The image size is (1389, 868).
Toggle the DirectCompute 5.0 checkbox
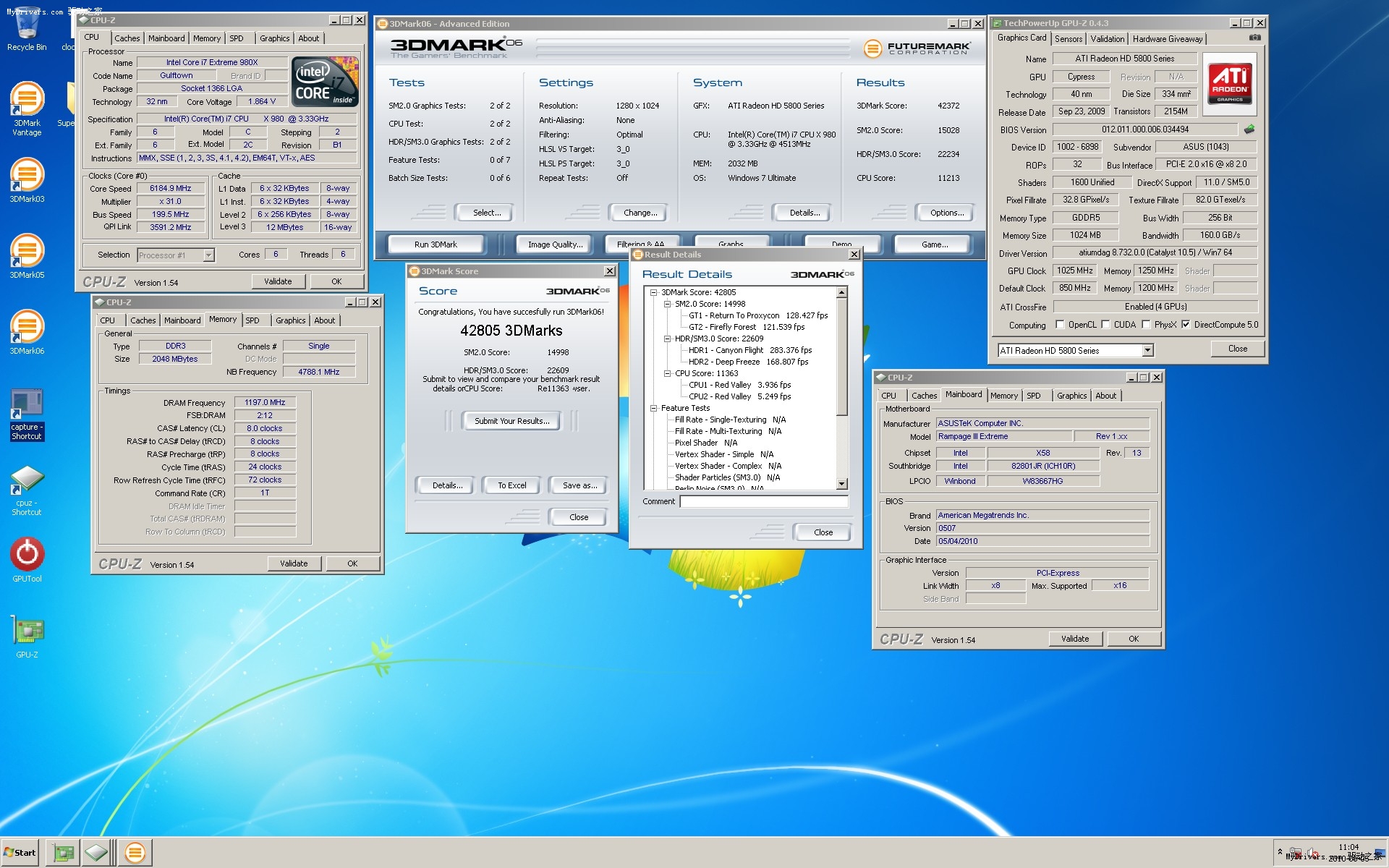(x=1186, y=325)
